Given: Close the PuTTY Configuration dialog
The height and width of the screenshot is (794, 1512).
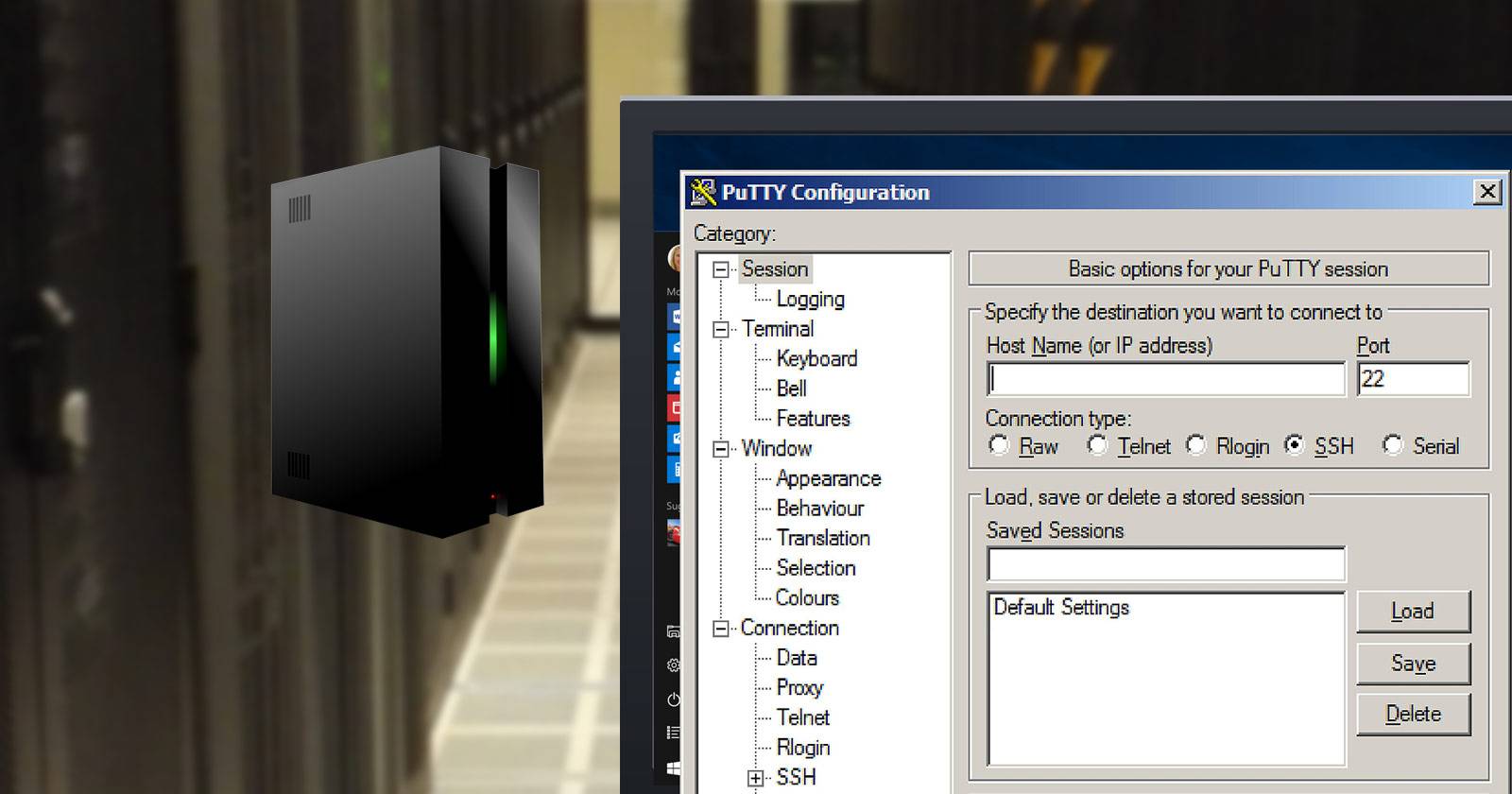Looking at the screenshot, I should (x=1487, y=192).
